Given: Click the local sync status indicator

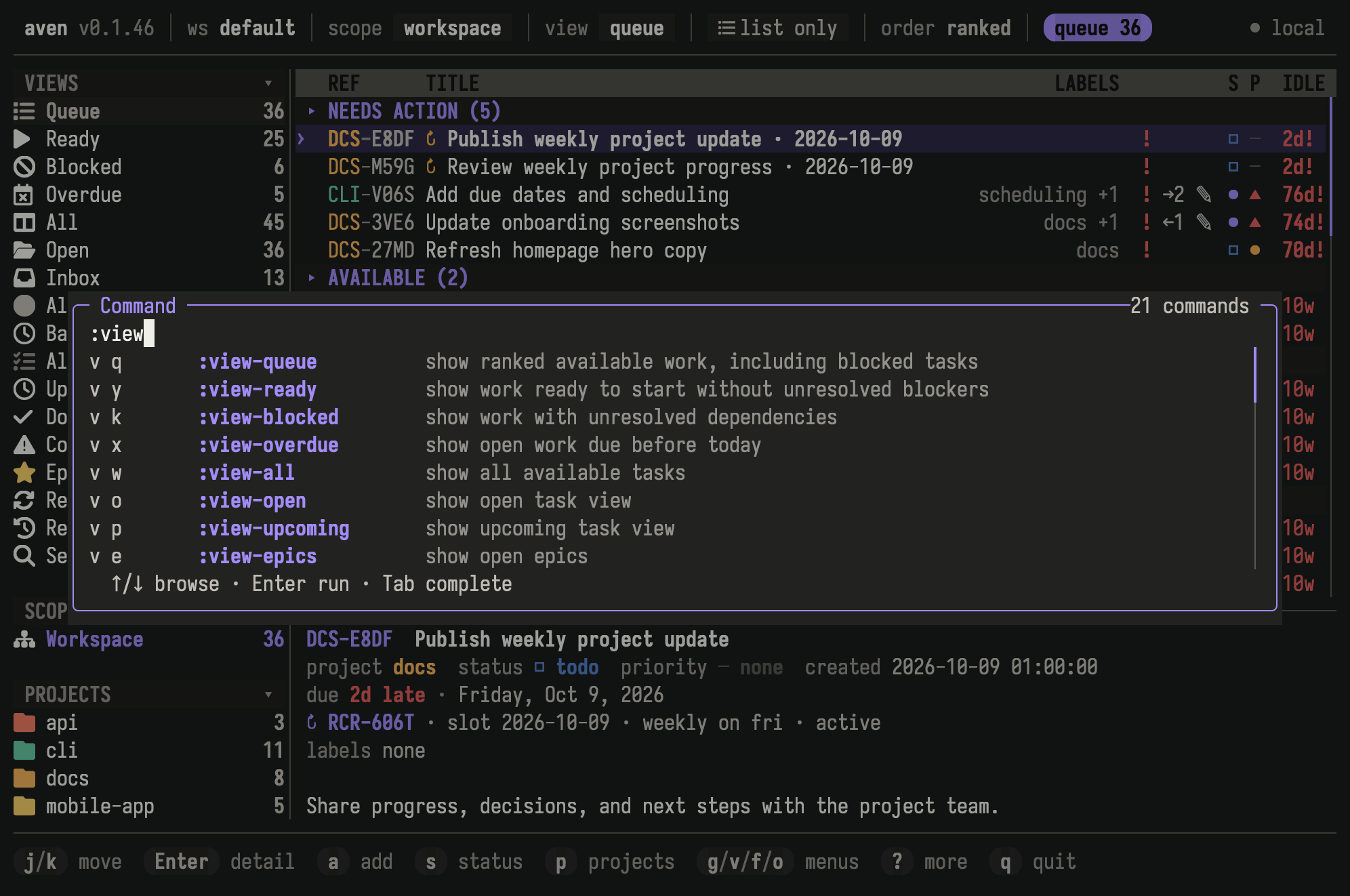Looking at the screenshot, I should click(x=1286, y=28).
